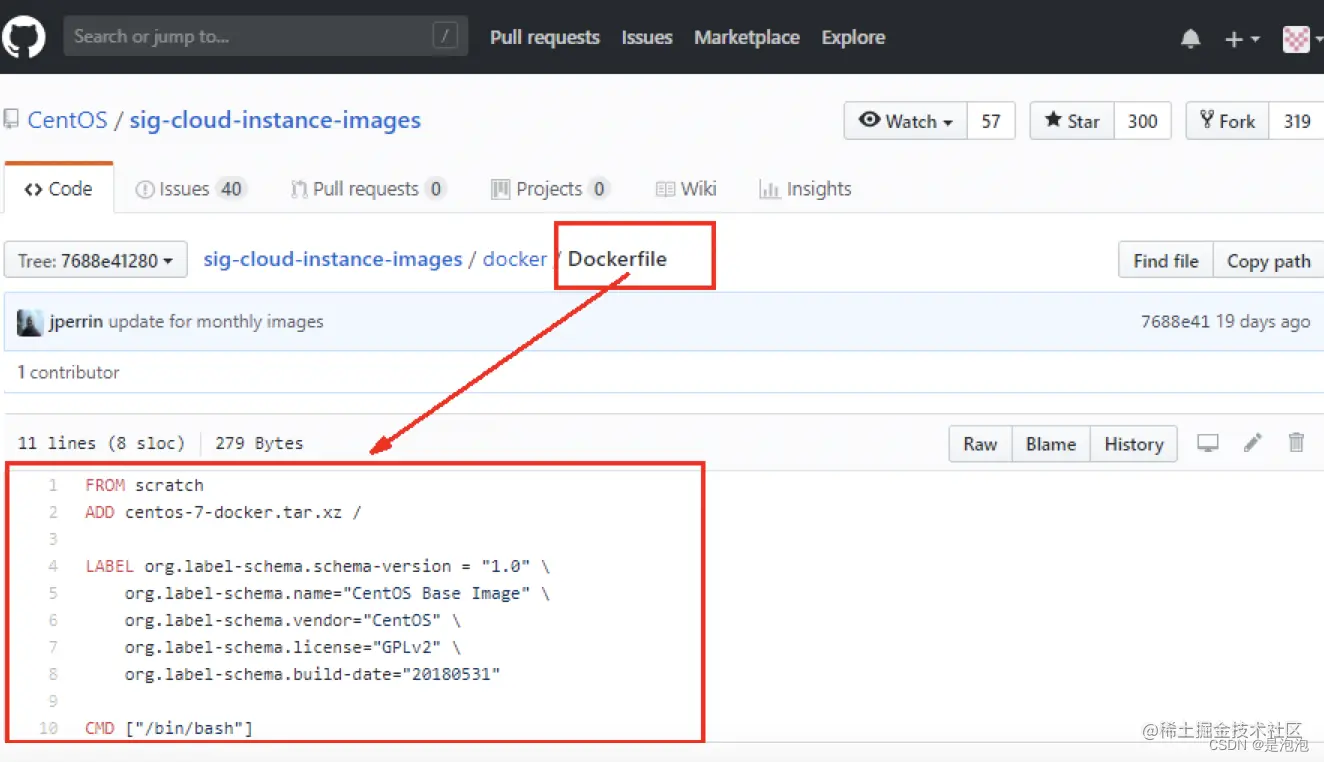Open the jperrin author link
1324x762 pixels.
pyautogui.click(x=77, y=322)
